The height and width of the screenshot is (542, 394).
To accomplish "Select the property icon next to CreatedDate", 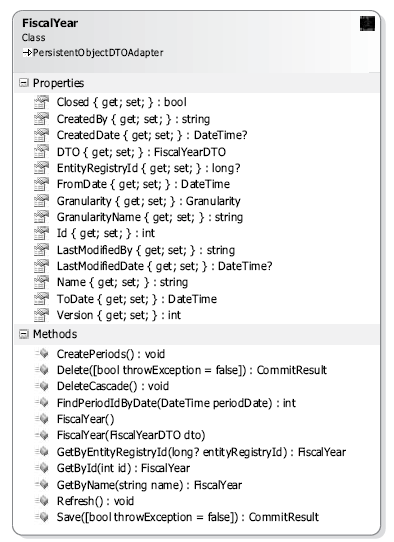I will pyautogui.click(x=41, y=135).
